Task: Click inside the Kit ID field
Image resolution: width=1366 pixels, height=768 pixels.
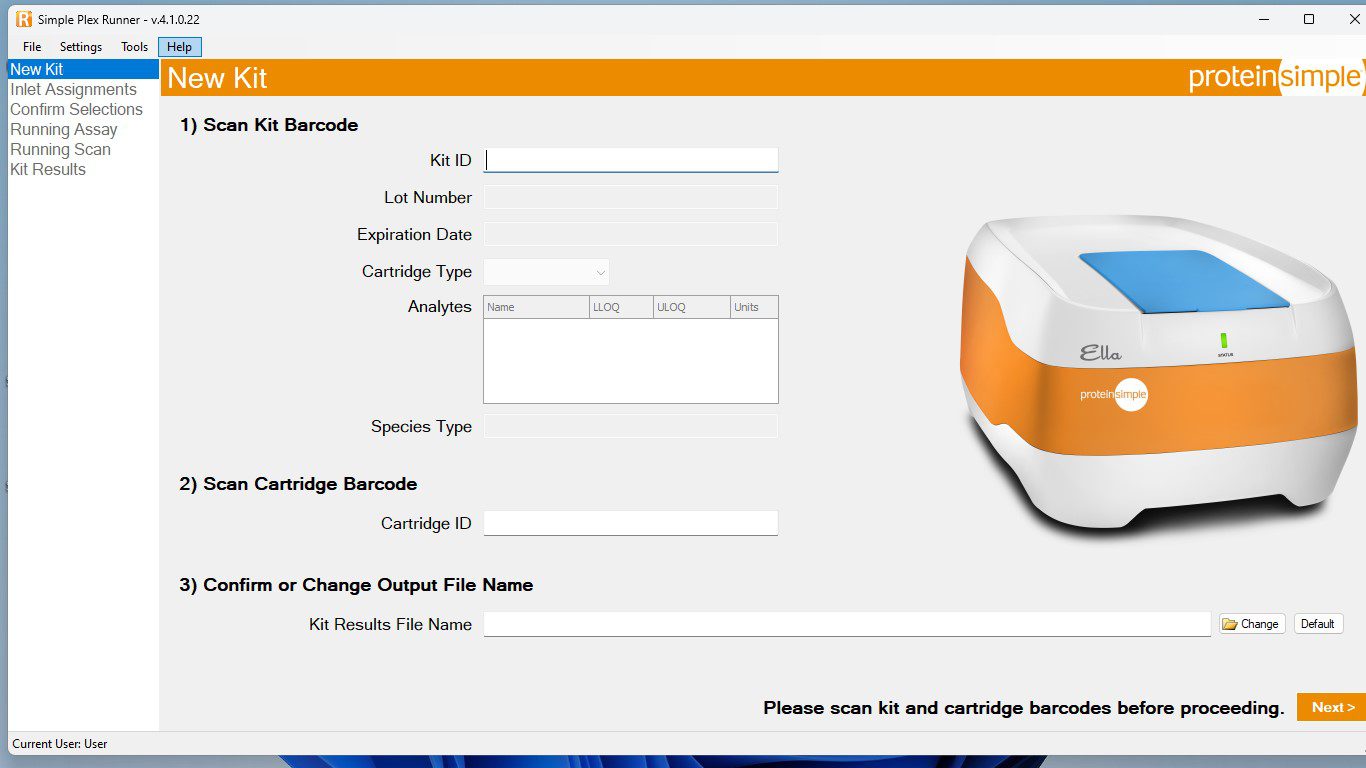Action: [630, 159]
